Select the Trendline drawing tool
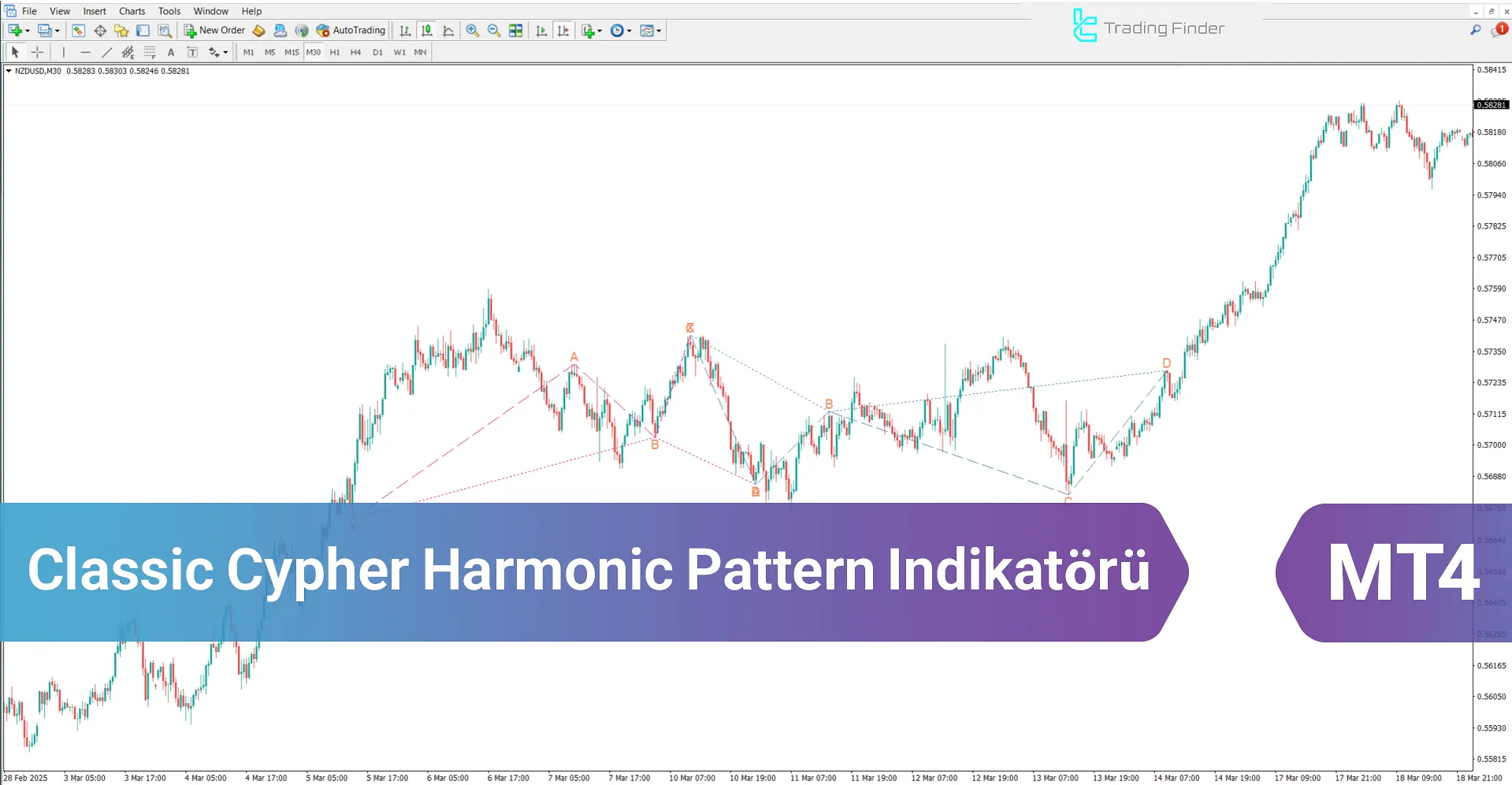 click(x=107, y=52)
